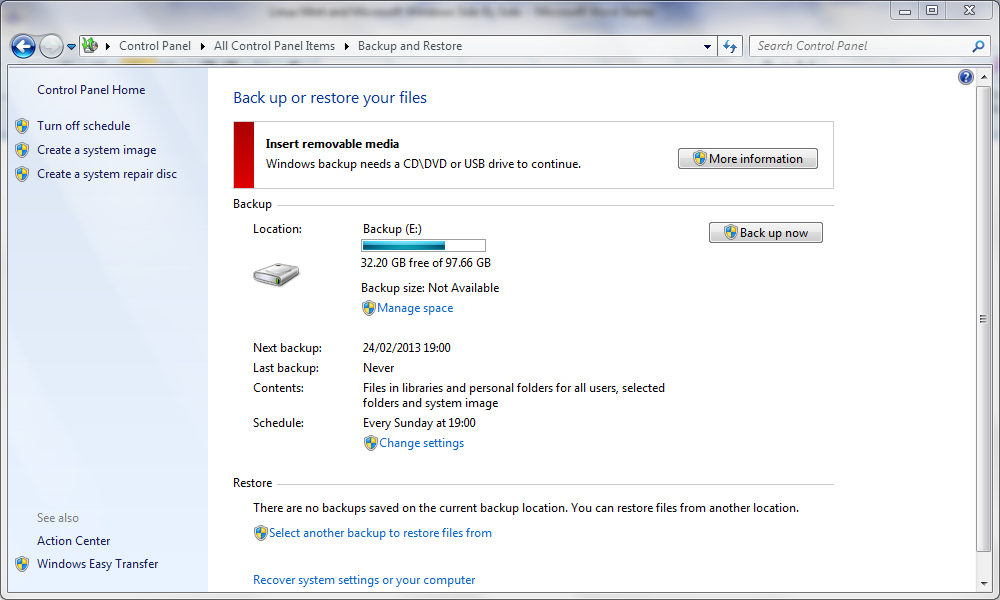Screen dimensions: 1000x600
Task: Click shield icon beside Select another backup
Action: pyautogui.click(x=260, y=533)
